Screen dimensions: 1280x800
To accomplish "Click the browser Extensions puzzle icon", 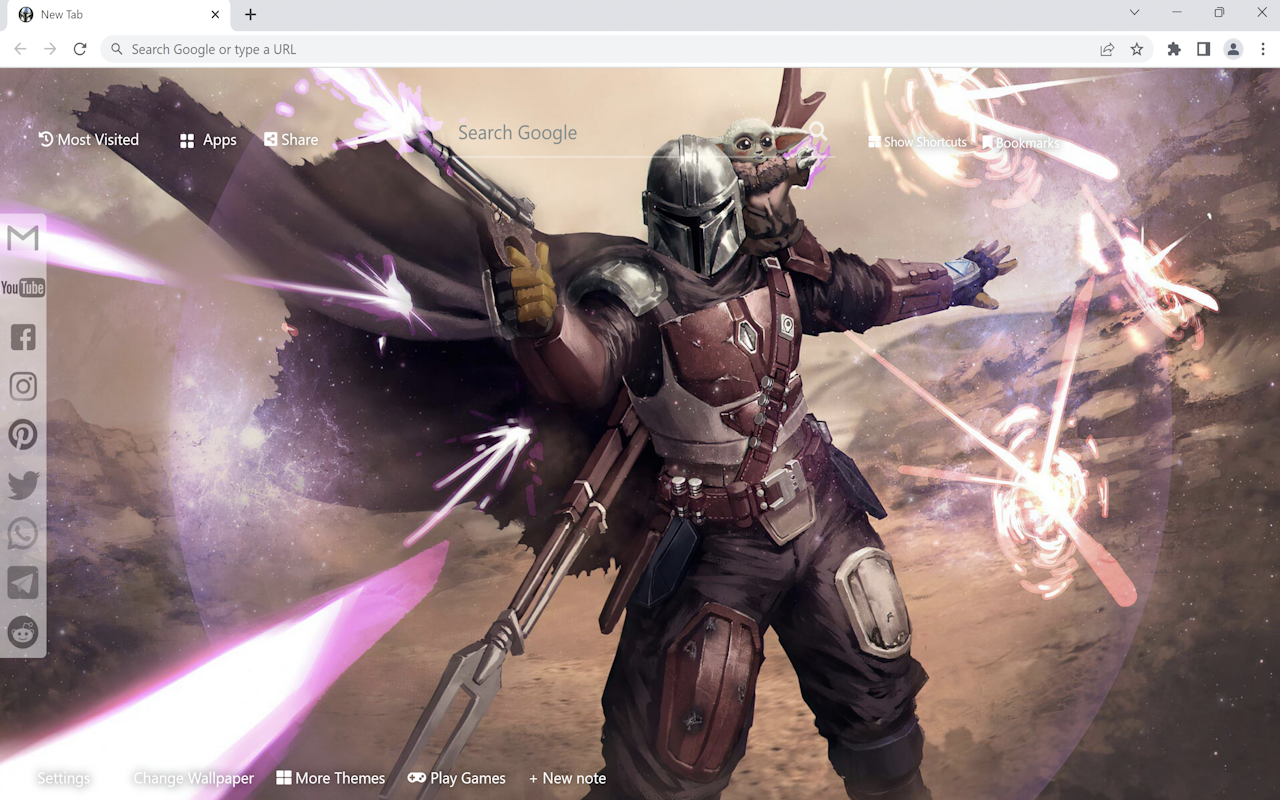I will (1173, 48).
